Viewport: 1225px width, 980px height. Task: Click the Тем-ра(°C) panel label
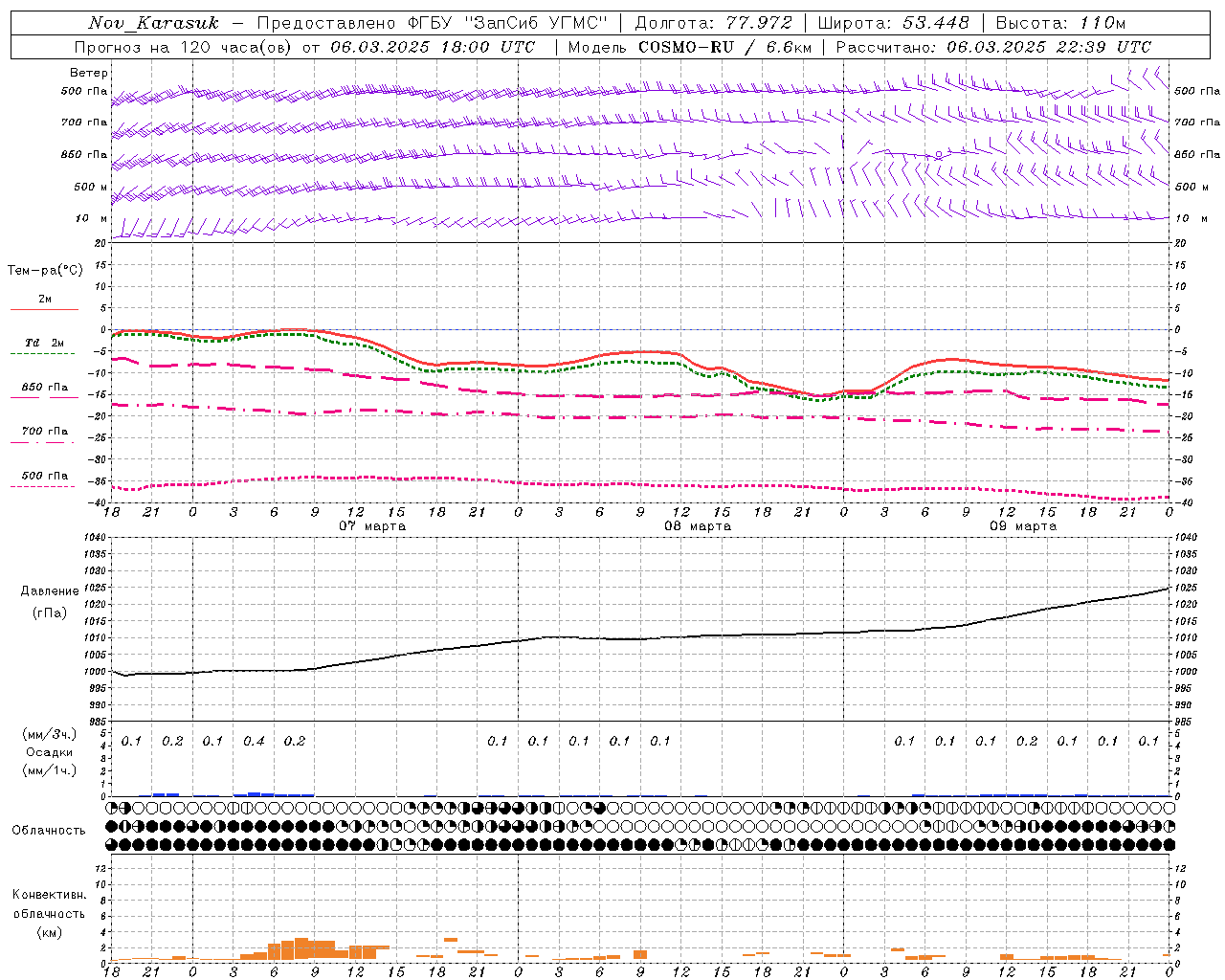[45, 271]
